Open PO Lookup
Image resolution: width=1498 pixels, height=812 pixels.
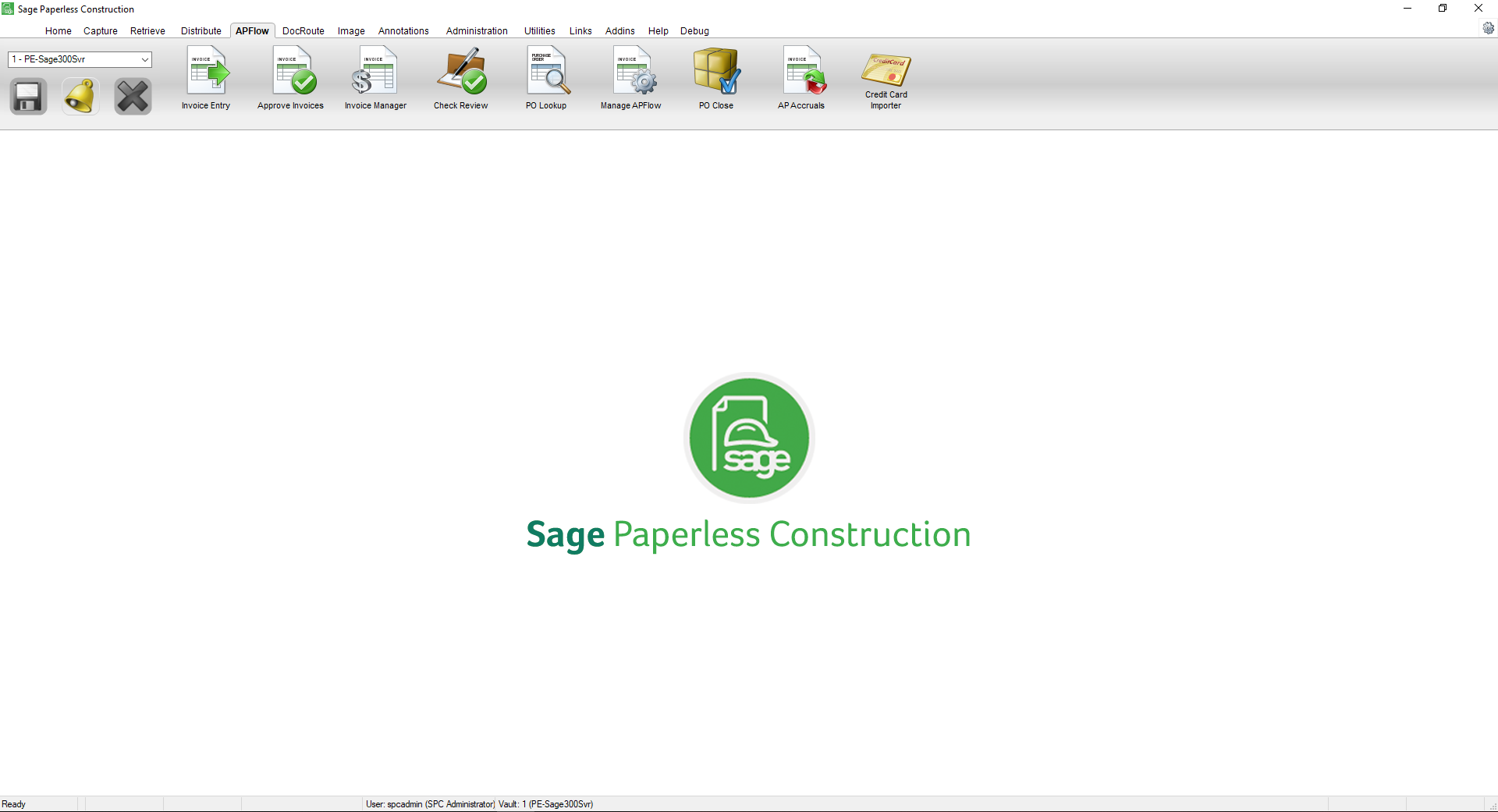pyautogui.click(x=546, y=79)
